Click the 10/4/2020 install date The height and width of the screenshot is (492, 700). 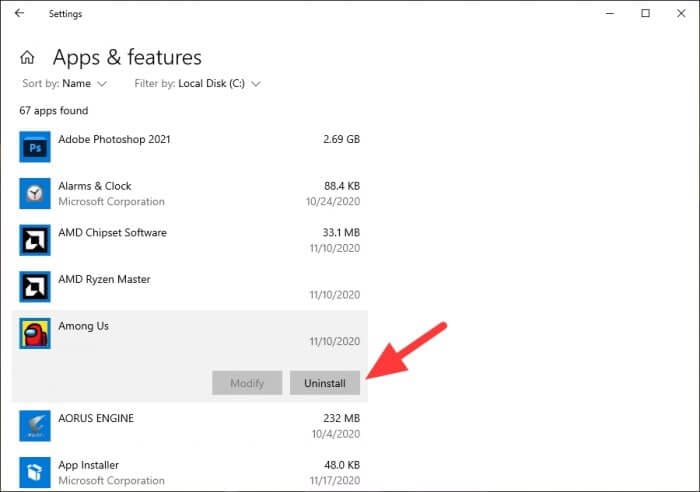336,434
